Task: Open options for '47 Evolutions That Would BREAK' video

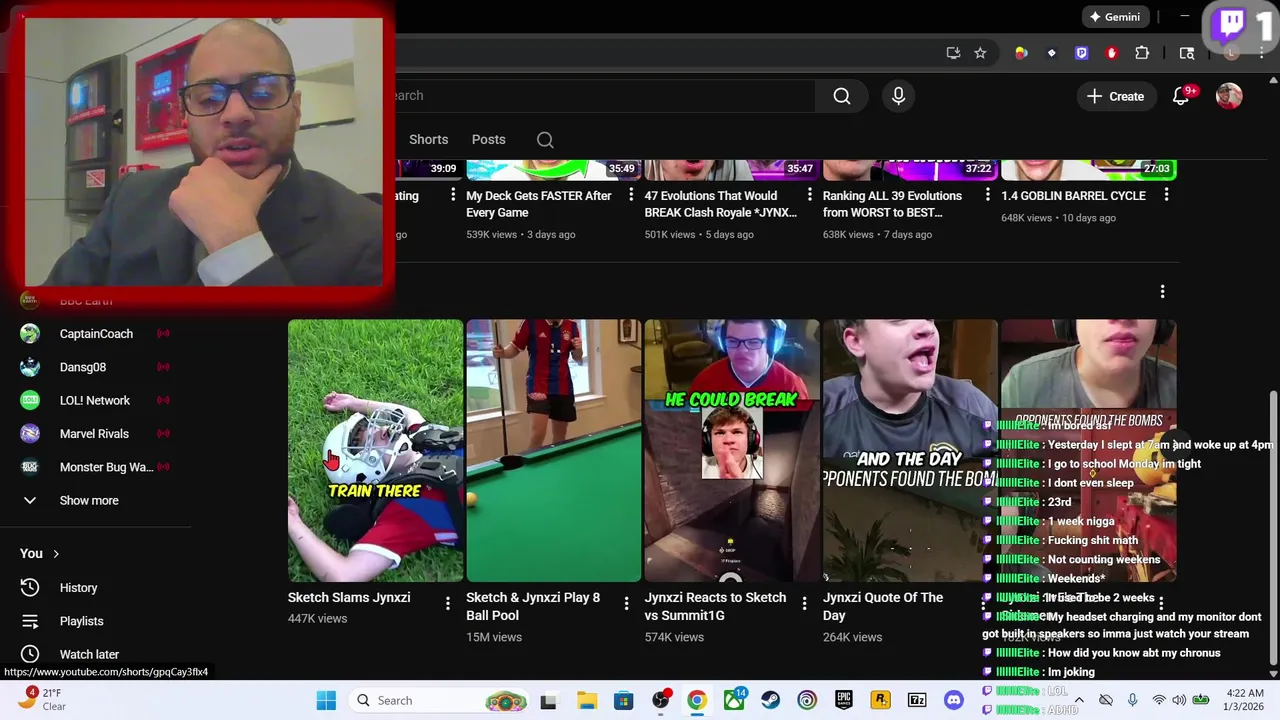Action: (x=809, y=195)
